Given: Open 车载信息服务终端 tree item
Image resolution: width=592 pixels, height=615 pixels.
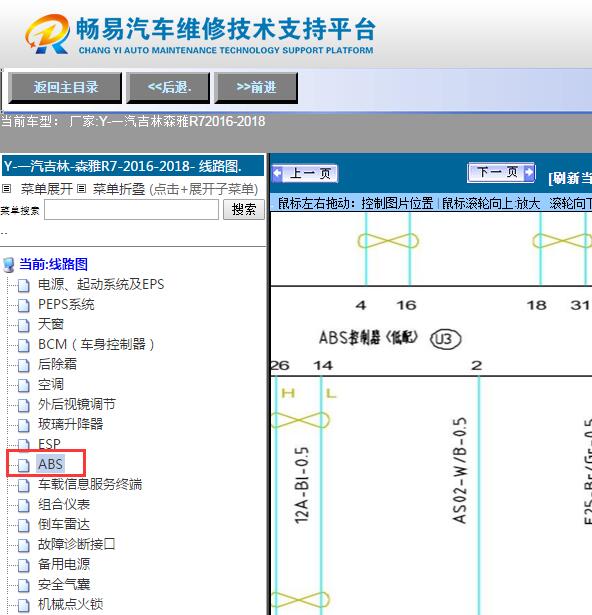Looking at the screenshot, I should coord(90,484).
